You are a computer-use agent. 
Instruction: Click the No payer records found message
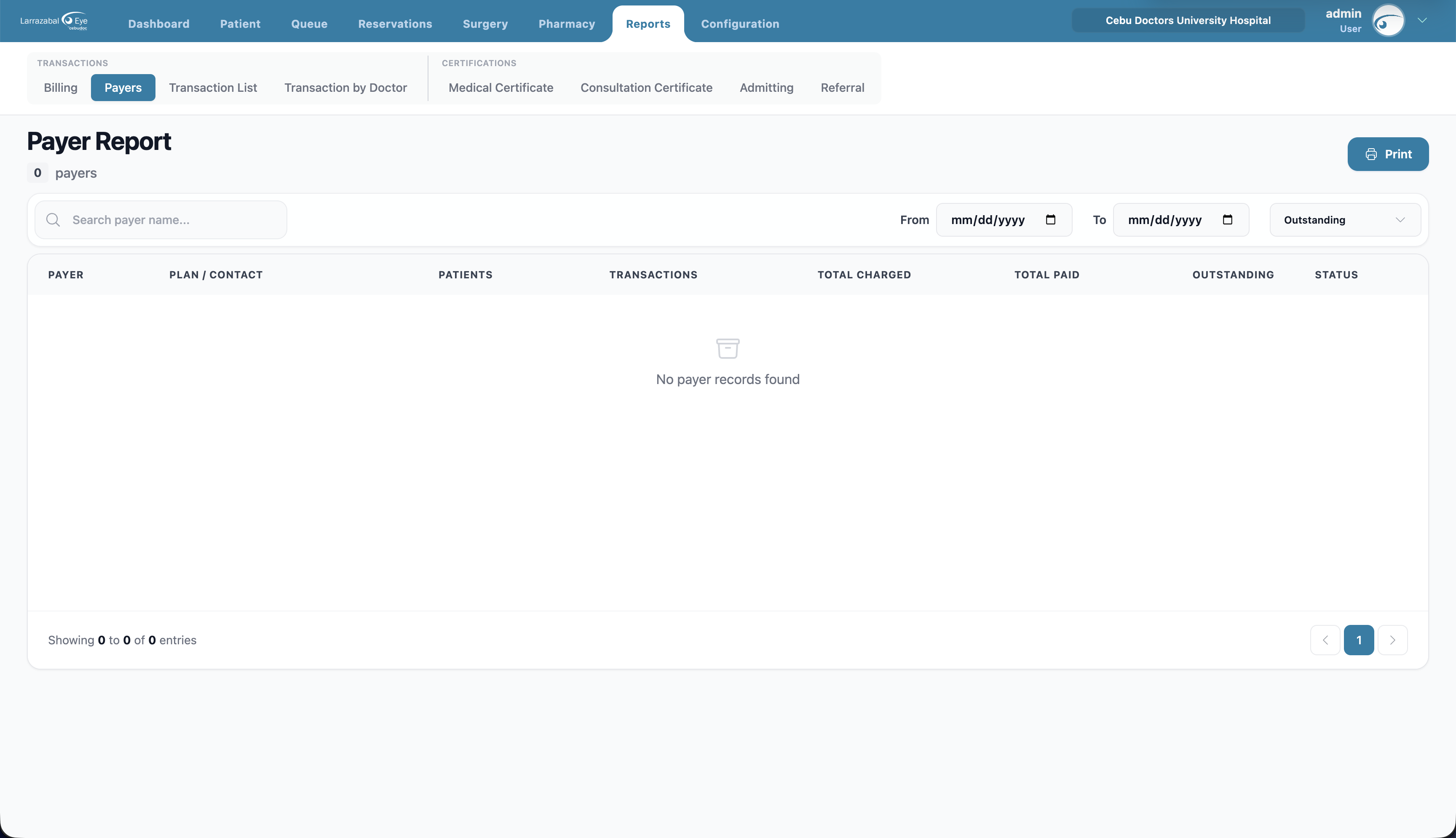tap(728, 379)
